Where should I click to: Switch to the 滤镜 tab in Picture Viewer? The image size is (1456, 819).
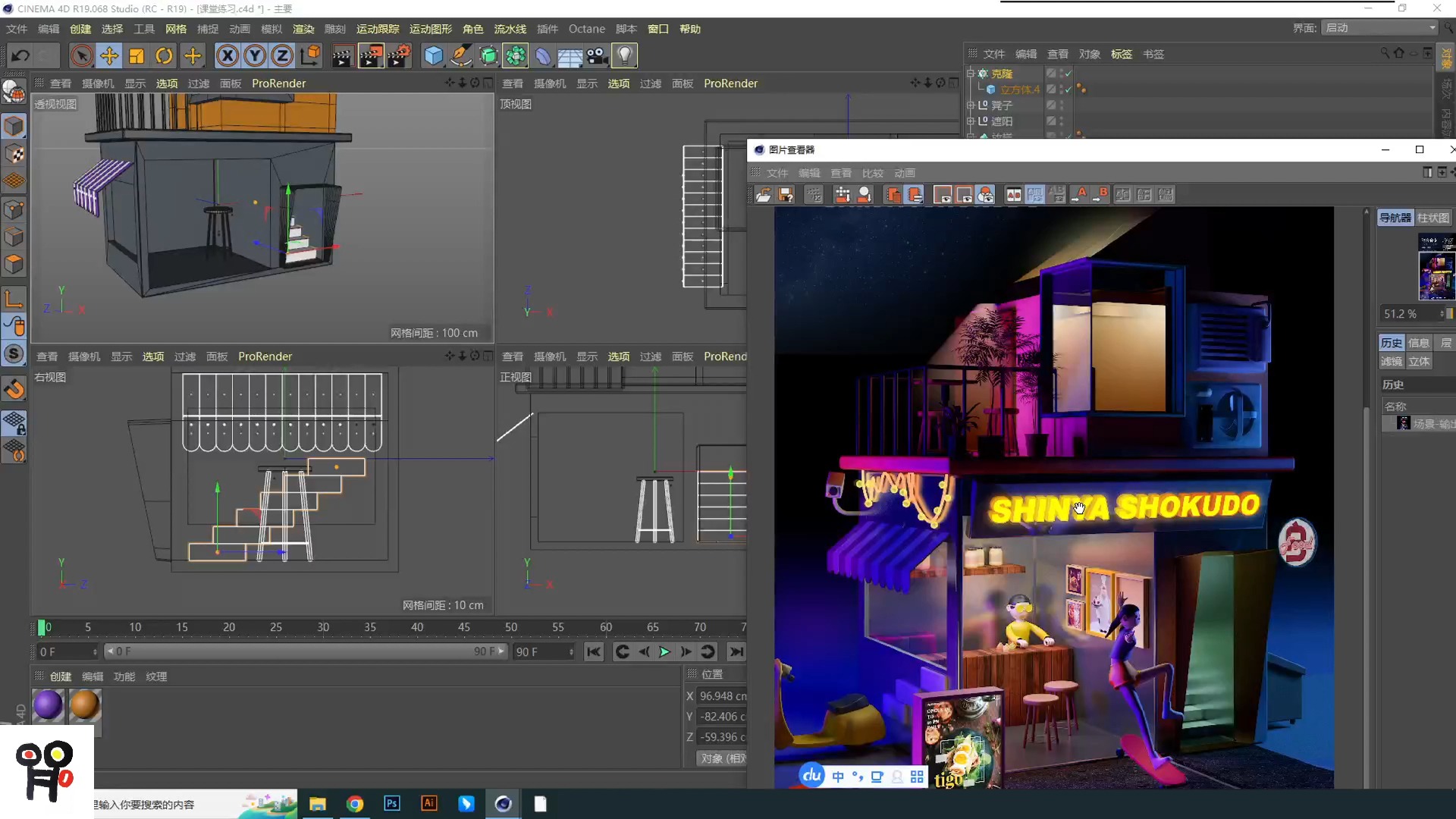(1392, 362)
